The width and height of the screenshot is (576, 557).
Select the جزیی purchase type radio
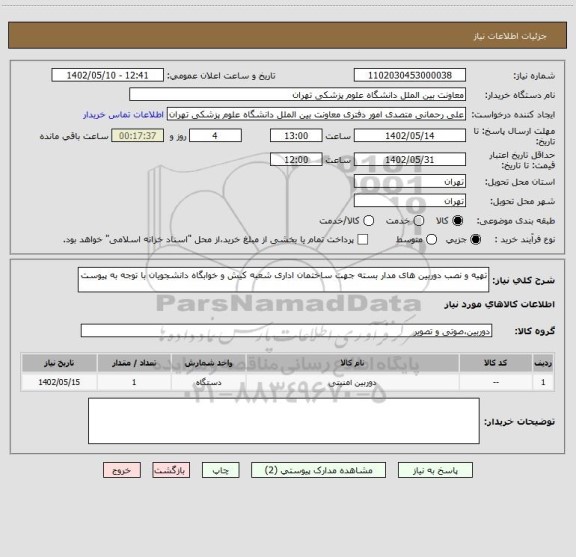(476, 240)
